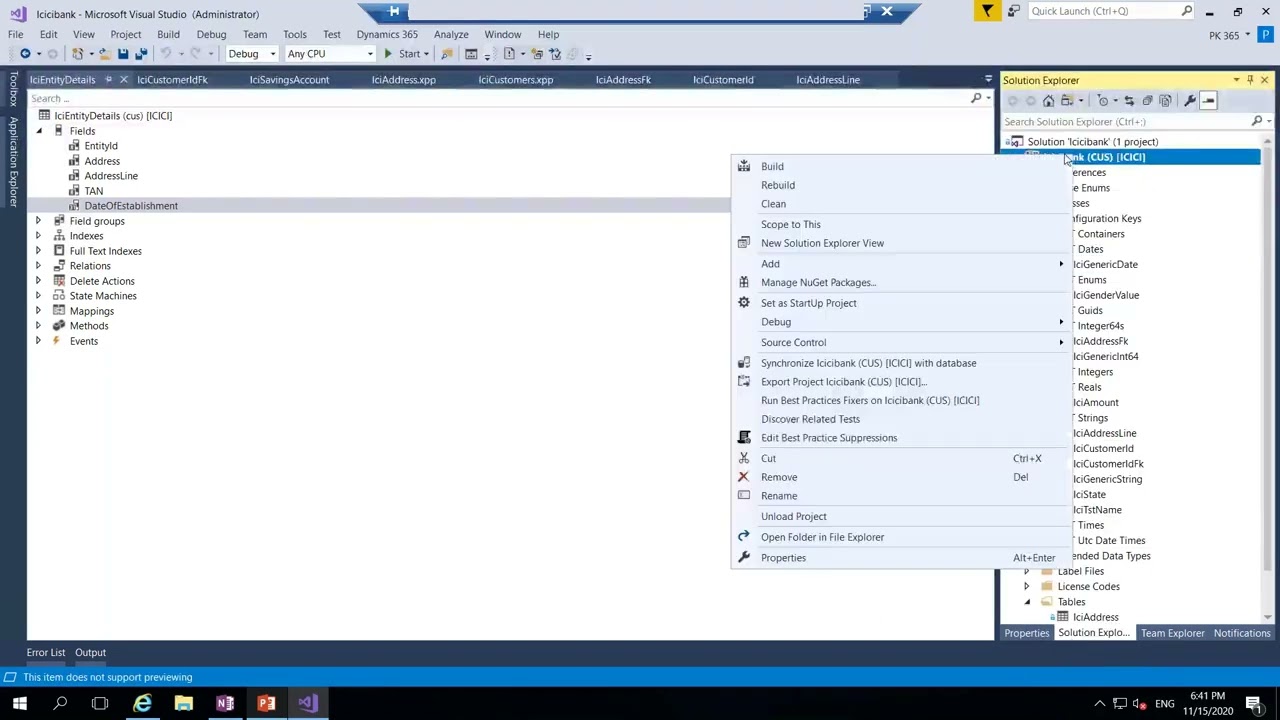
Task: Expand the Source Control submenu arrow
Action: tap(1061, 342)
